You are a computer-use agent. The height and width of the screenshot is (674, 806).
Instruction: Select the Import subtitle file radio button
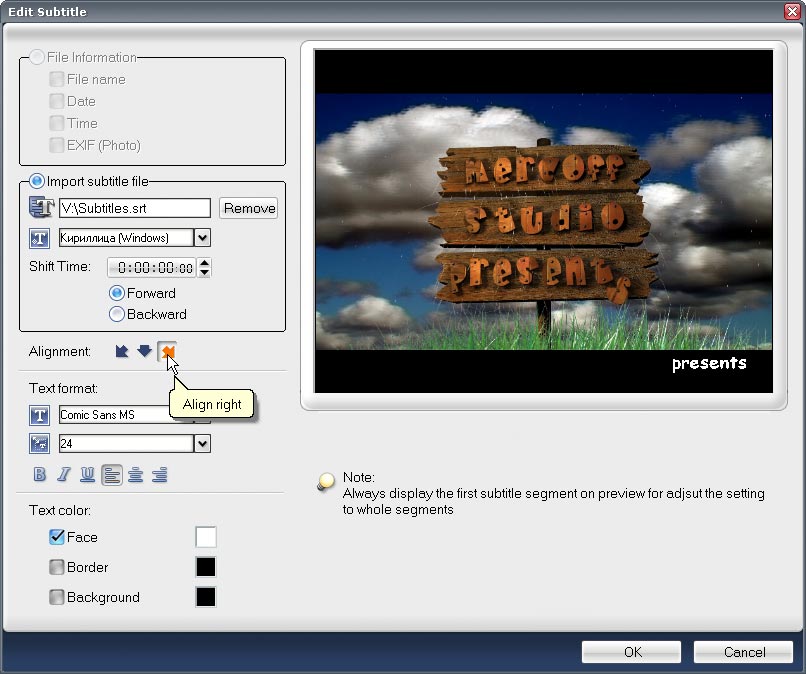(36, 181)
